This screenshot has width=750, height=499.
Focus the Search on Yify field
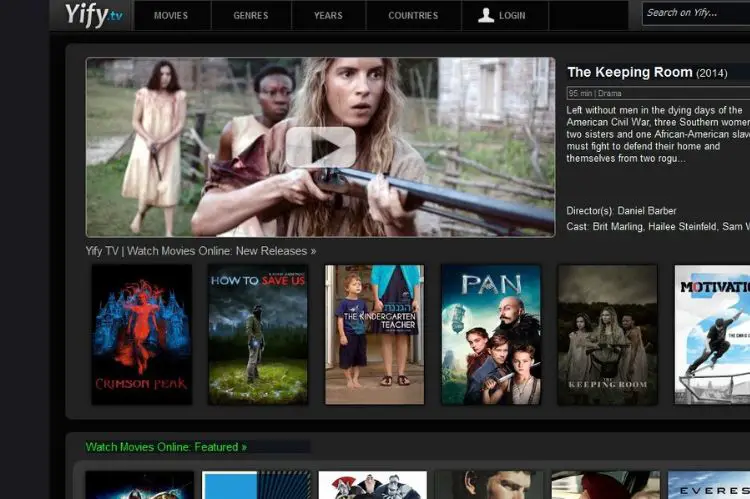696,13
